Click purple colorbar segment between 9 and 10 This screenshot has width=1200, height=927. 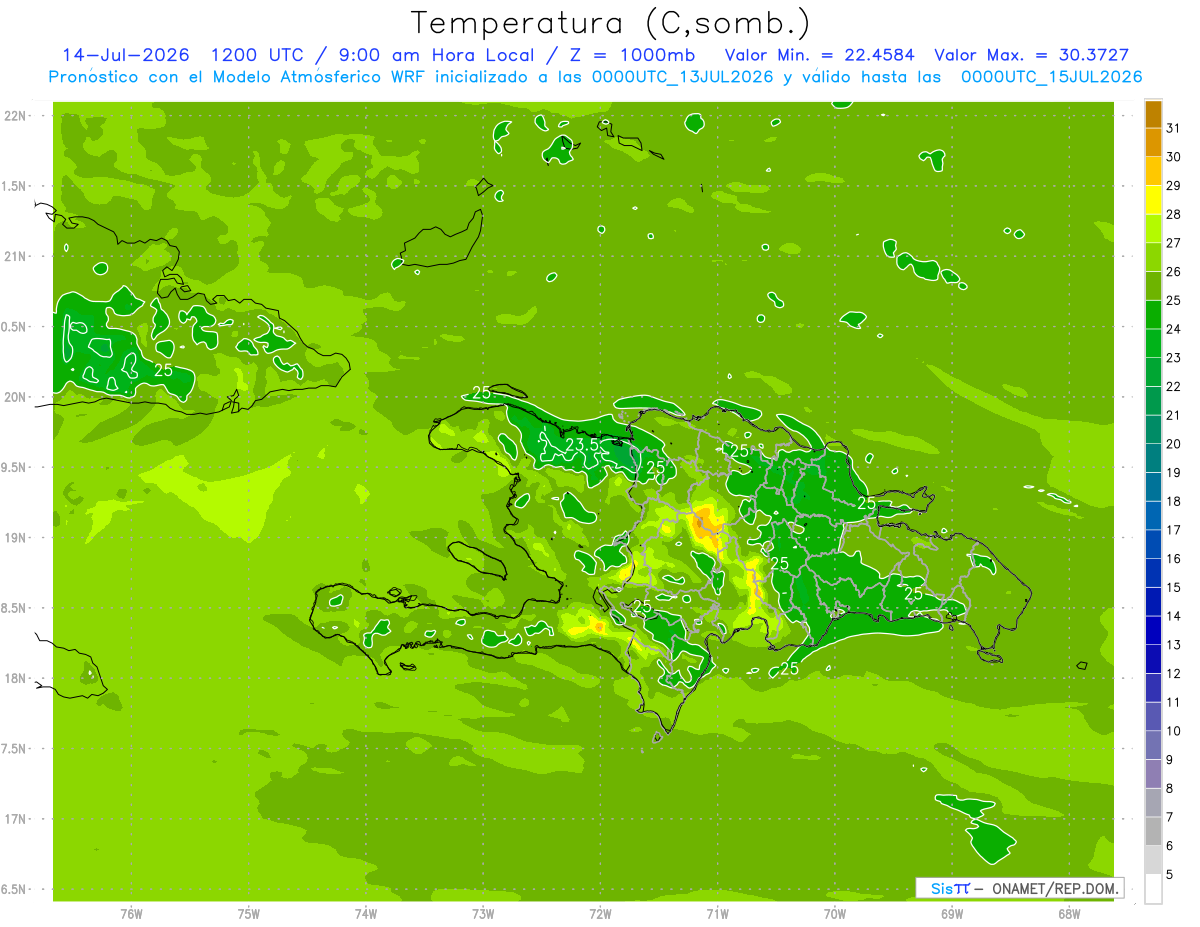click(1153, 745)
